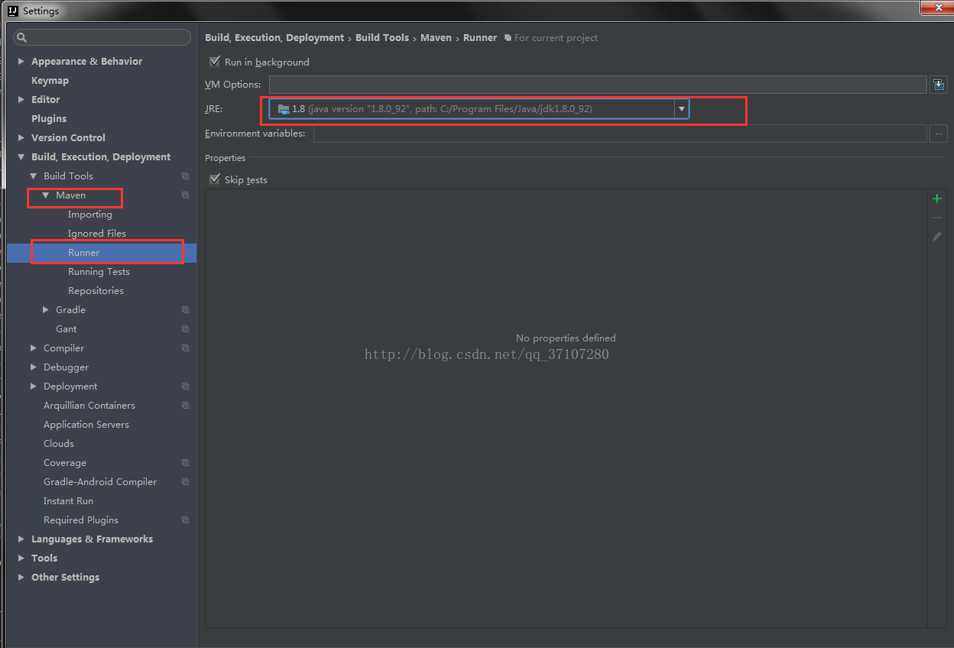Viewport: 954px width, 648px height.
Task: Open Application Servers settings
Action: 86,425
